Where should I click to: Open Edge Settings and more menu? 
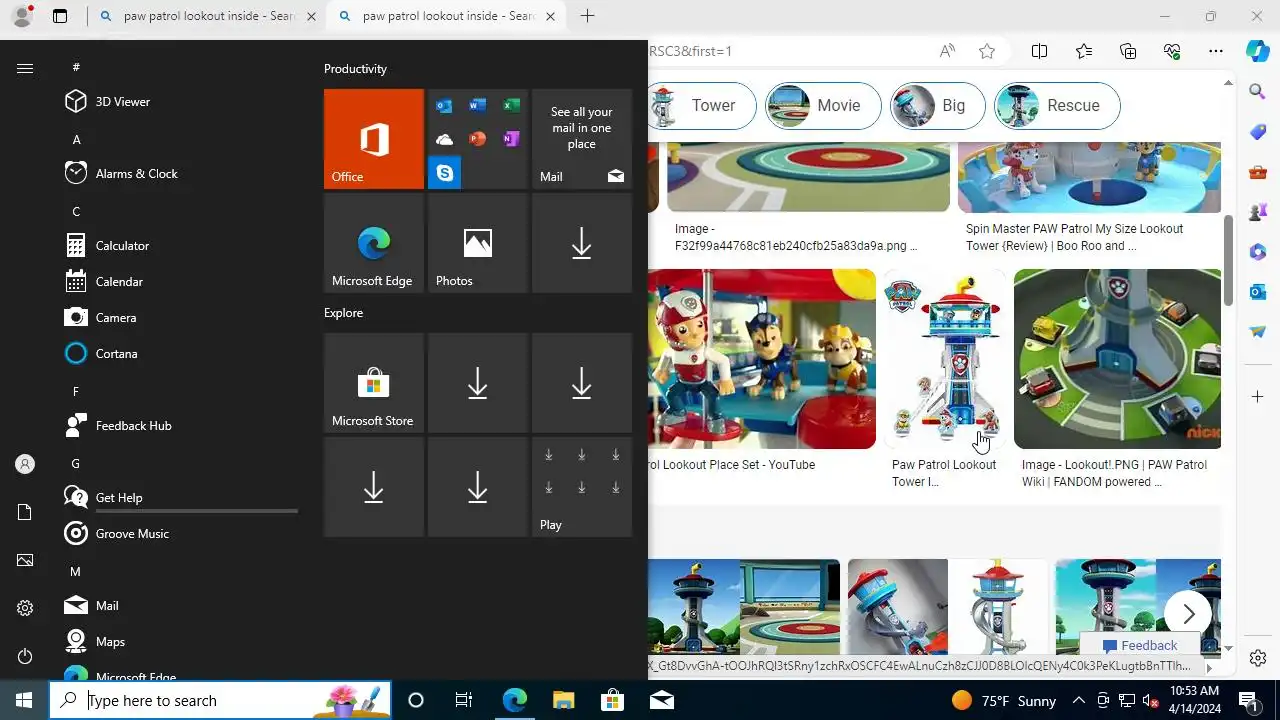(1216, 51)
